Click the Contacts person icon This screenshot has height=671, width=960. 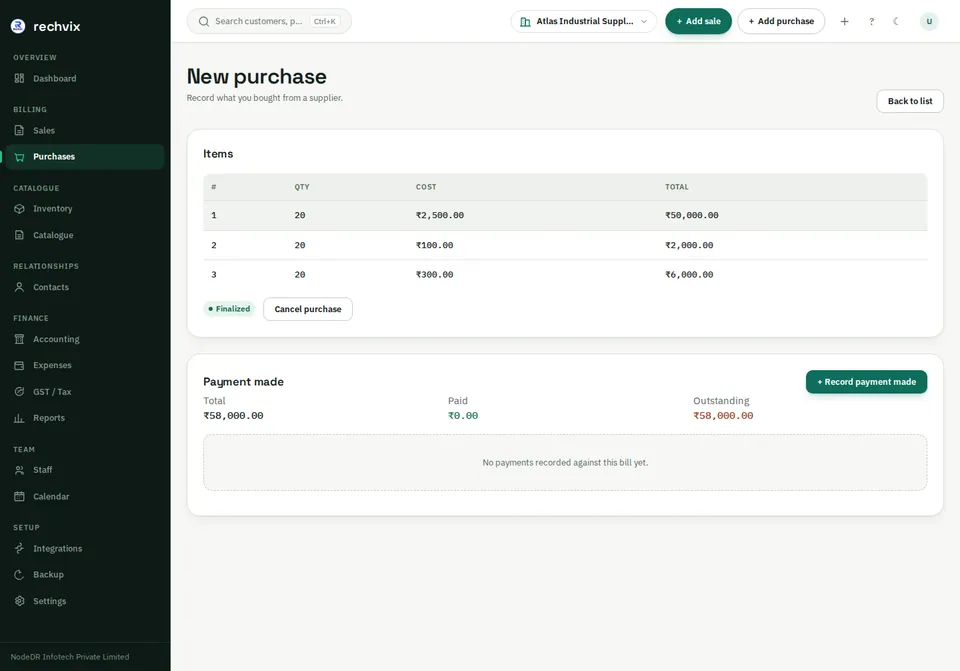pyautogui.click(x=20, y=287)
